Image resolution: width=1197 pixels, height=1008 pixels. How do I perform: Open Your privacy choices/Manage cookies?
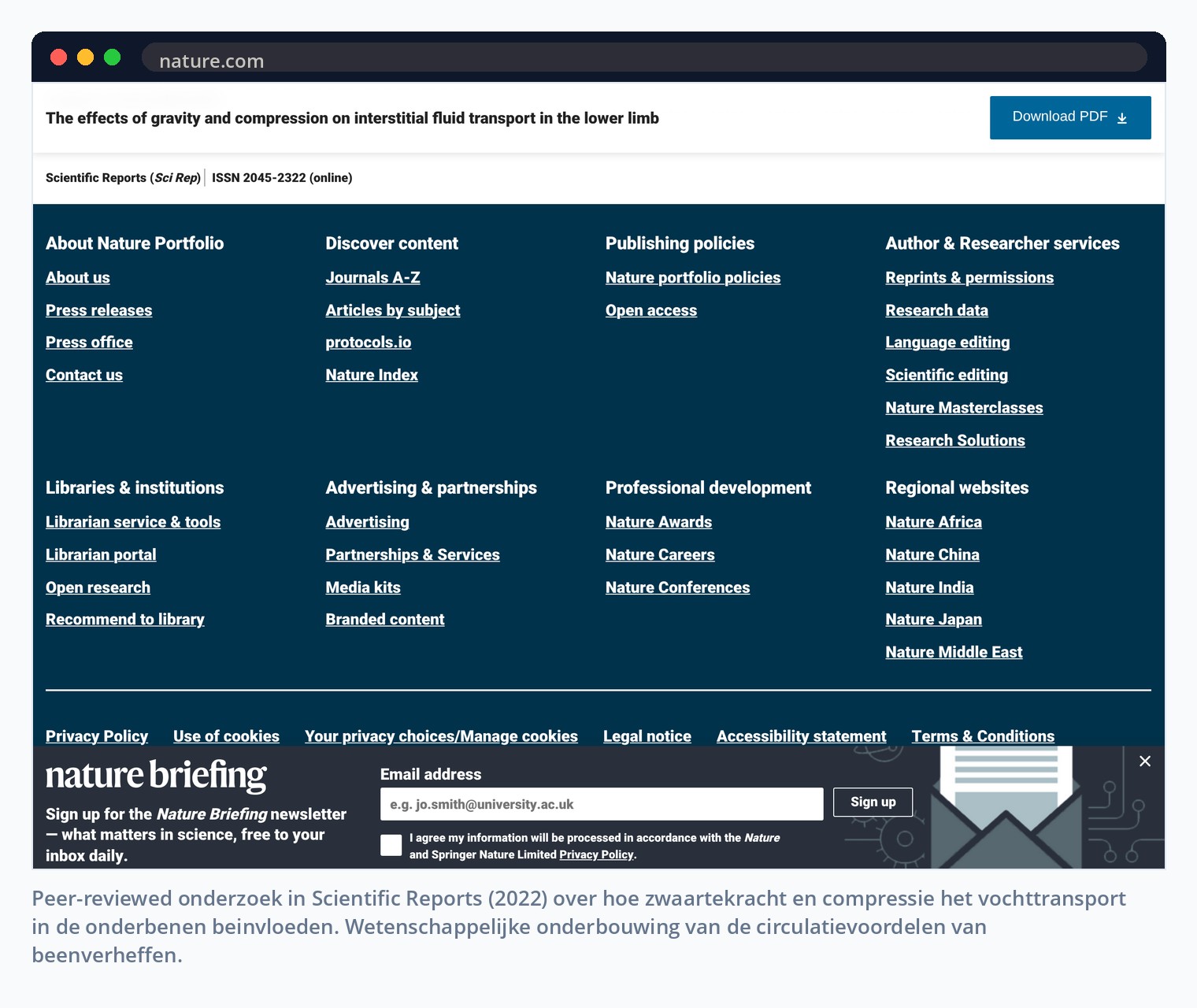coord(442,736)
